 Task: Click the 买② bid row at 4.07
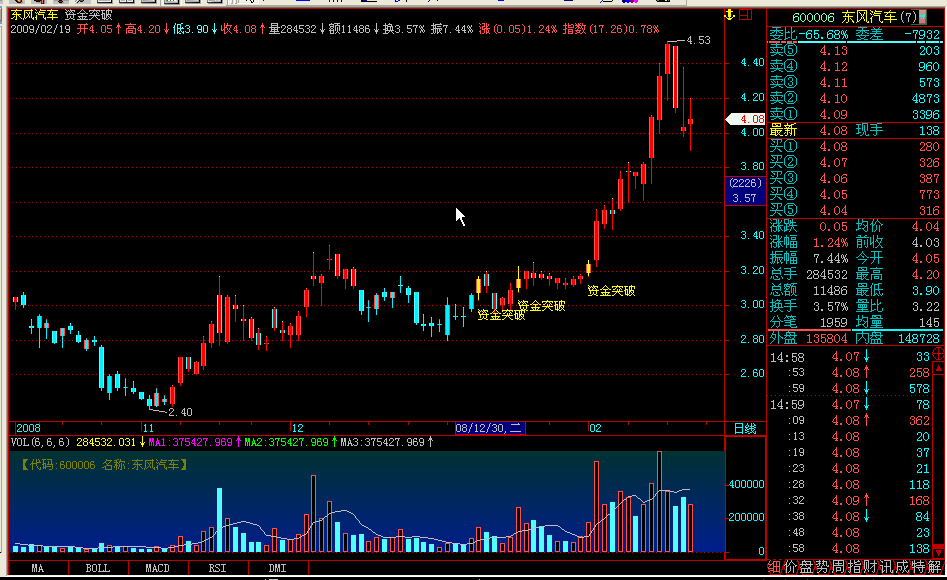[855, 163]
